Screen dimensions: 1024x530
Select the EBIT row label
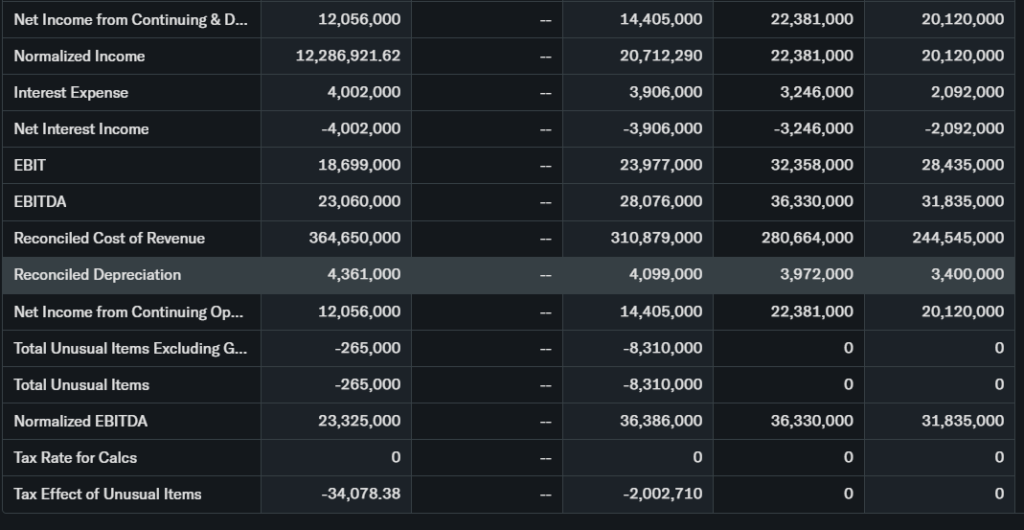[x=29, y=165]
